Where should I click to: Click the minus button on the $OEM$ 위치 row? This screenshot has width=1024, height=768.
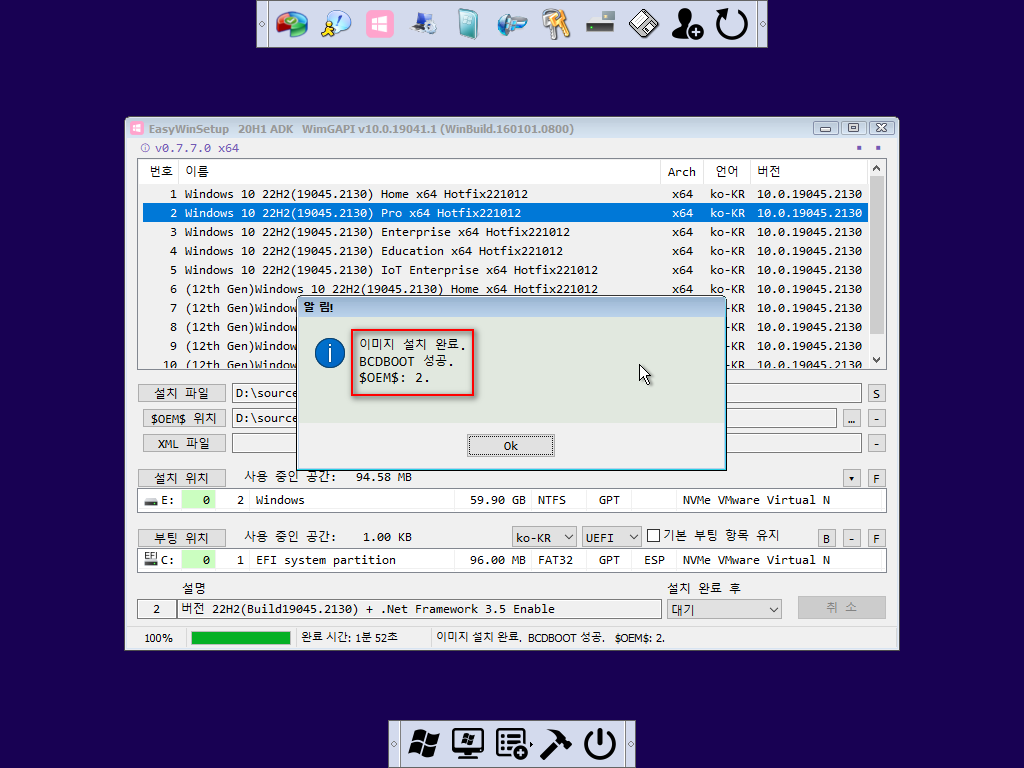click(876, 419)
